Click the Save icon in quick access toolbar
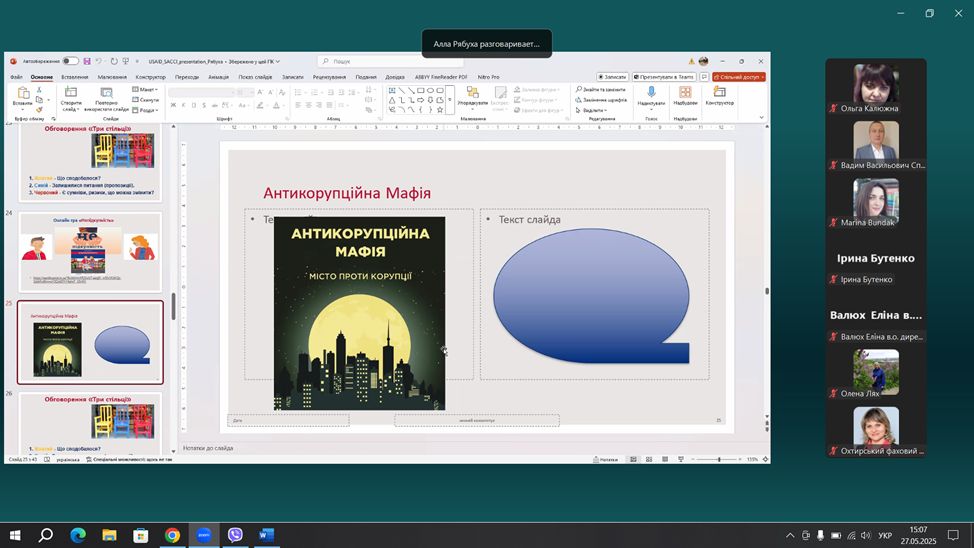 pos(87,61)
